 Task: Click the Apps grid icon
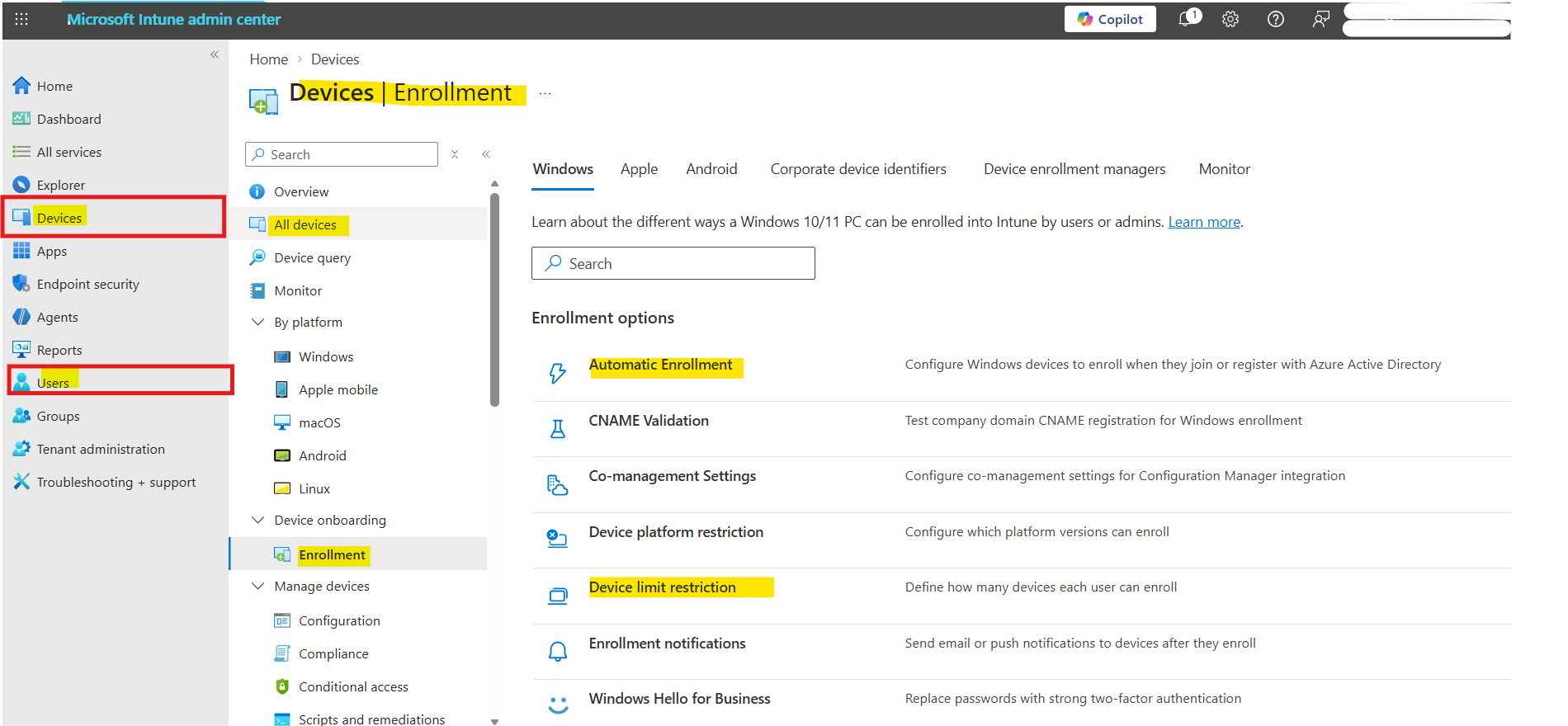click(x=21, y=251)
